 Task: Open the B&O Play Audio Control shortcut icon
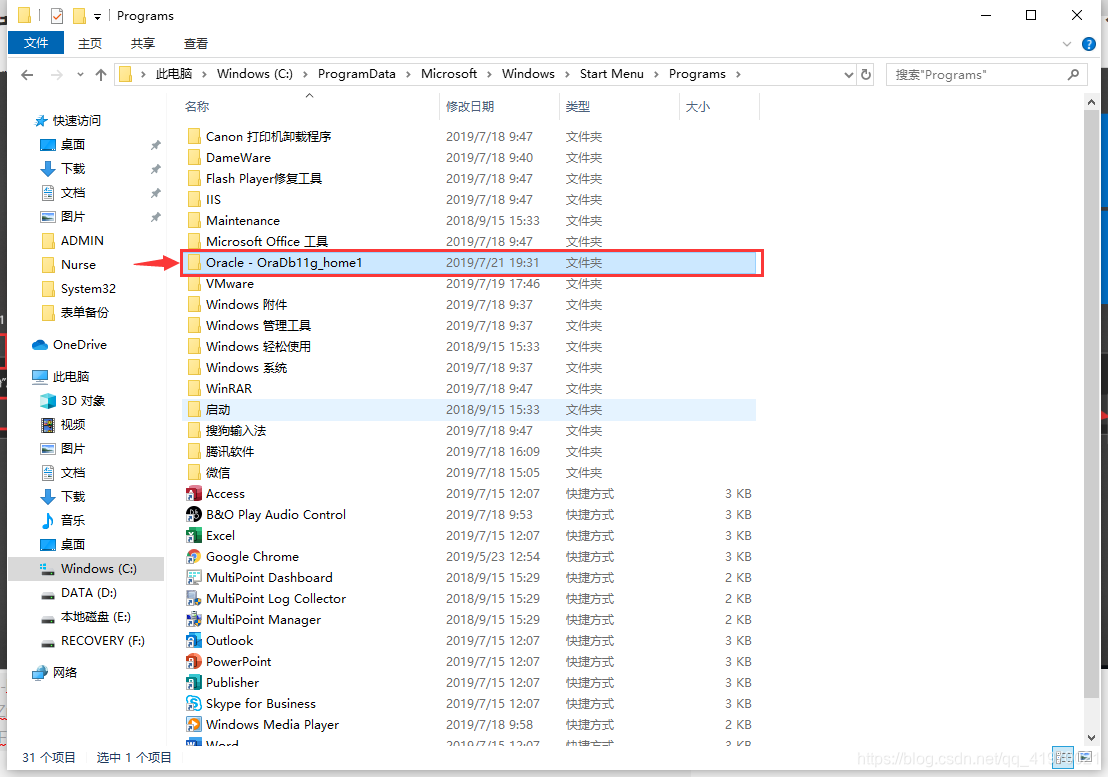click(194, 514)
